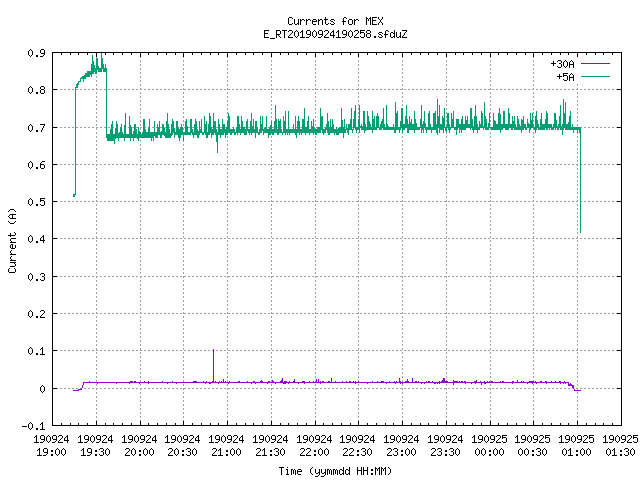640x480 pixels.
Task: Click the 190924 21:00 time tick label
Action: point(227,445)
